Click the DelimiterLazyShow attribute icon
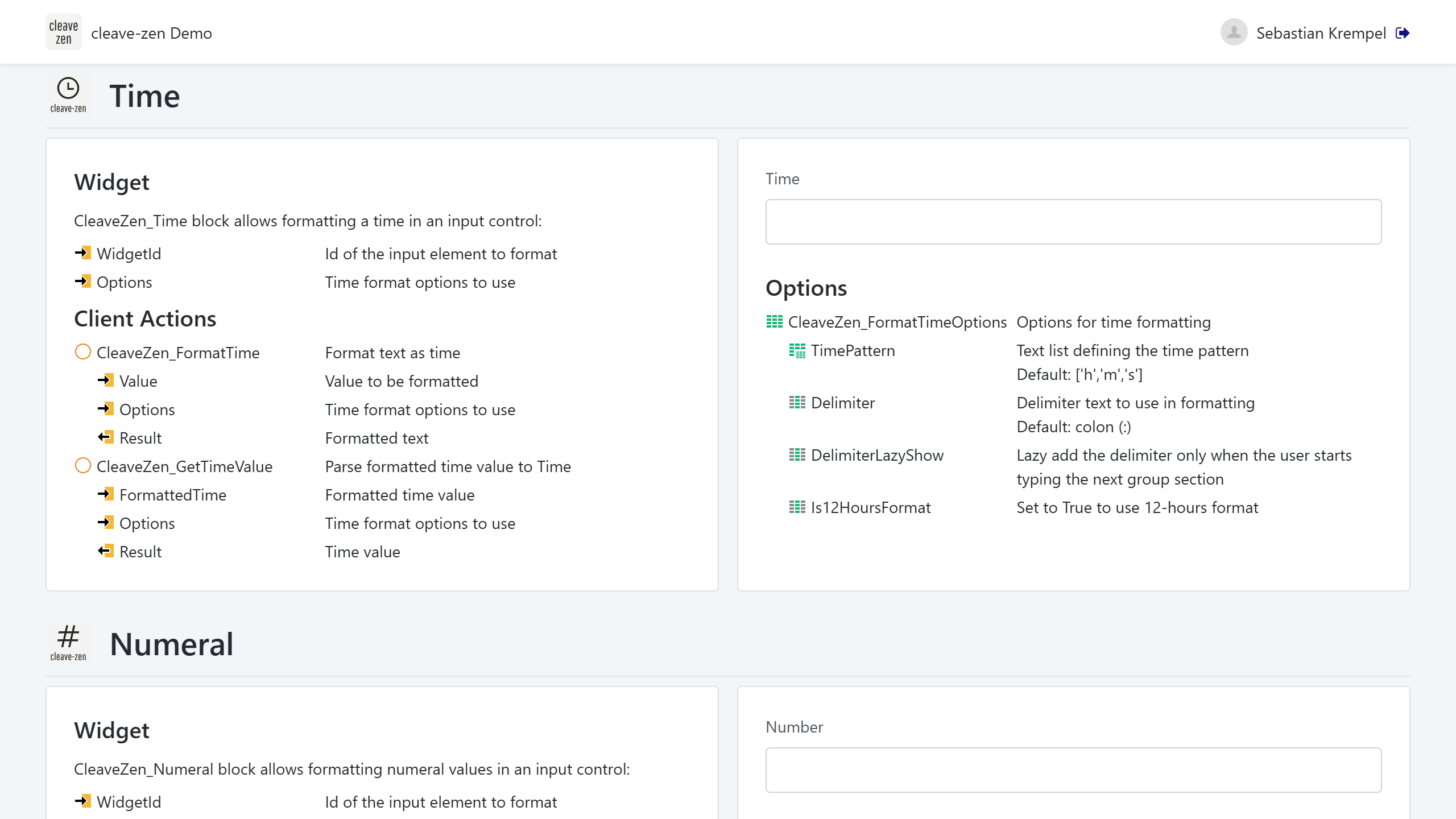The width and height of the screenshot is (1456, 819). (x=797, y=454)
